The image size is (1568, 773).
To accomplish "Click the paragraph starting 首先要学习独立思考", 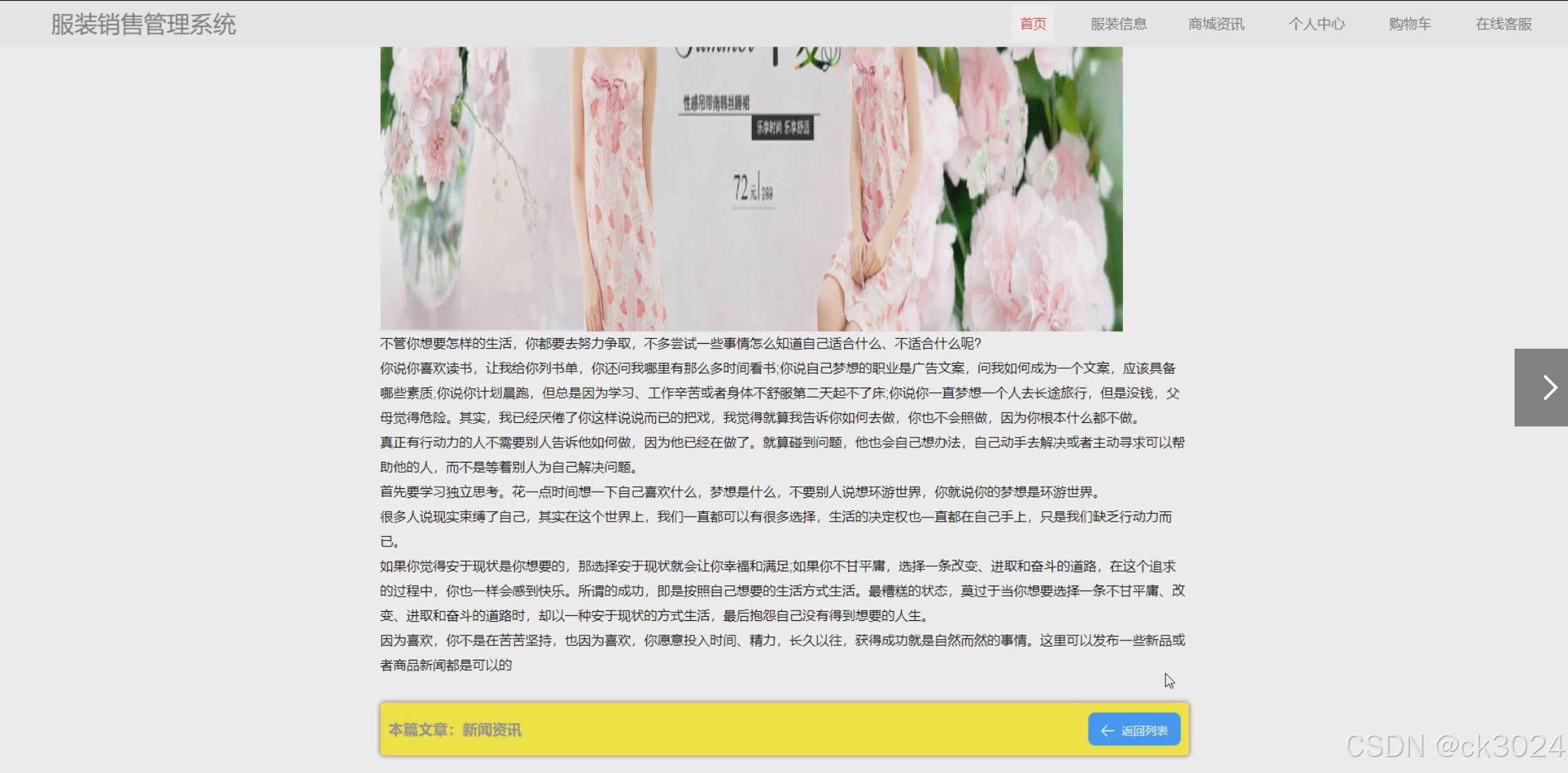I will pyautogui.click(x=740, y=492).
